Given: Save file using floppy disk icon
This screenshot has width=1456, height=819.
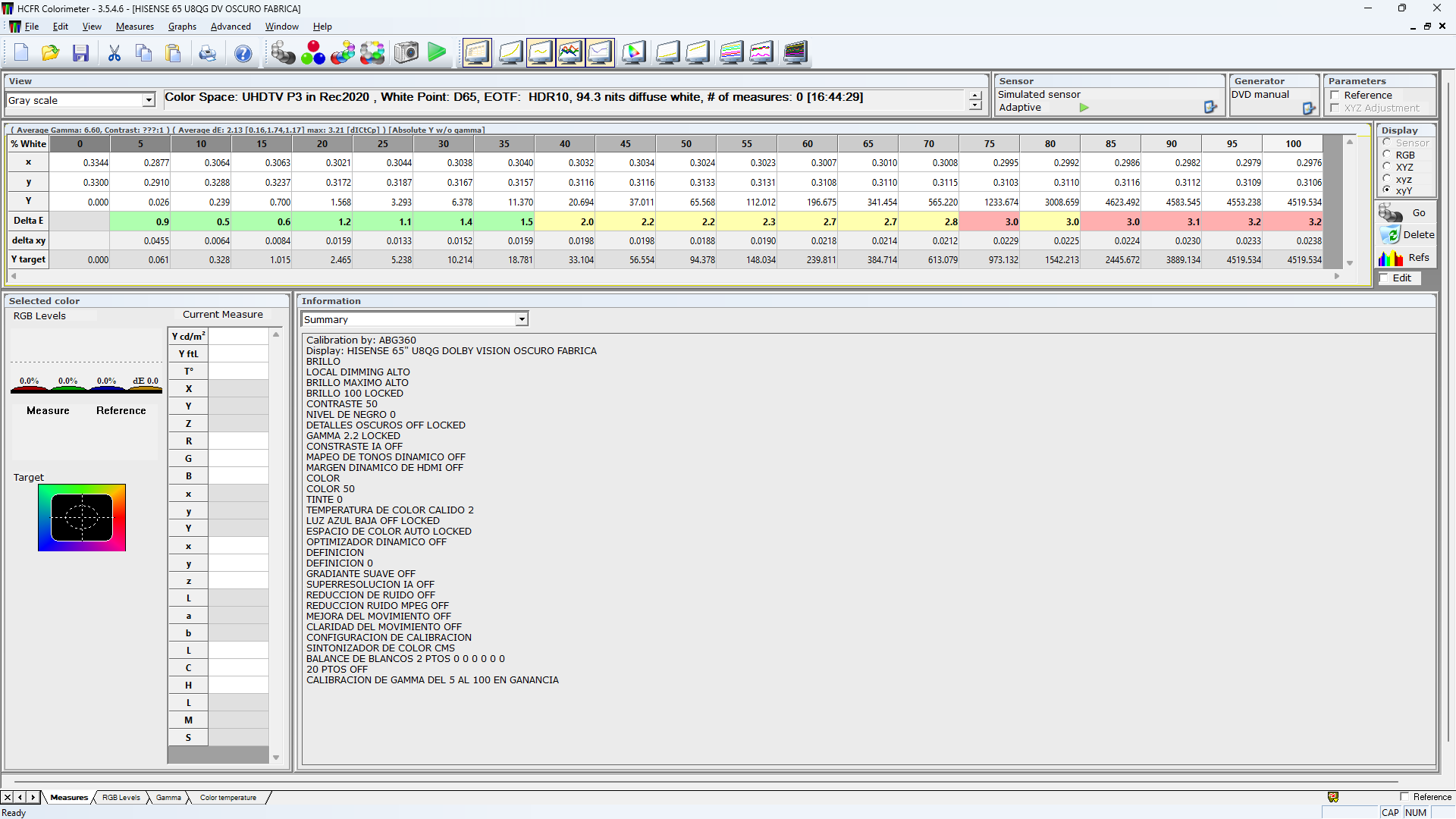Looking at the screenshot, I should [x=80, y=53].
